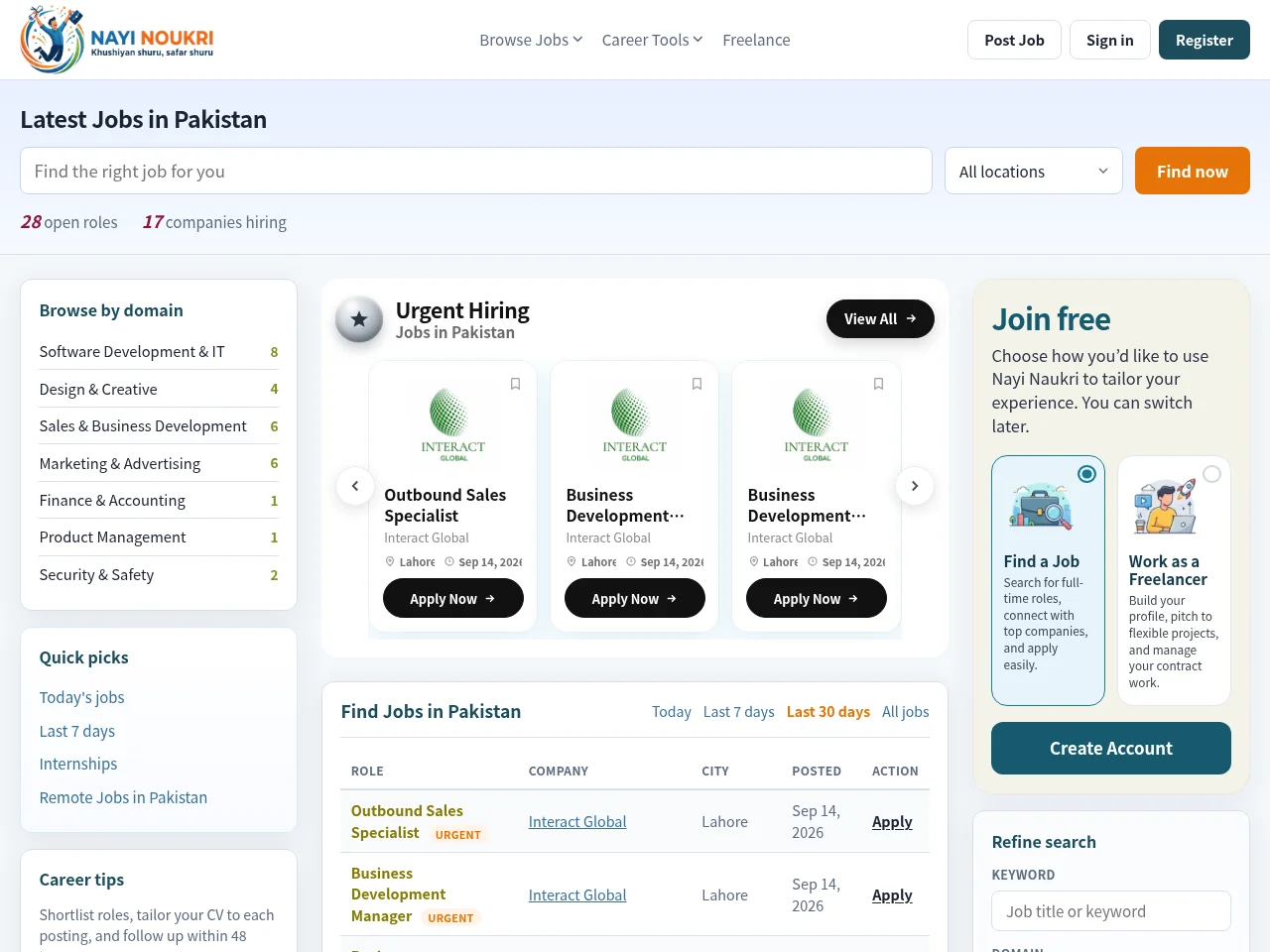Open the Internships quick pick
The height and width of the screenshot is (952, 1270).
tap(78, 764)
